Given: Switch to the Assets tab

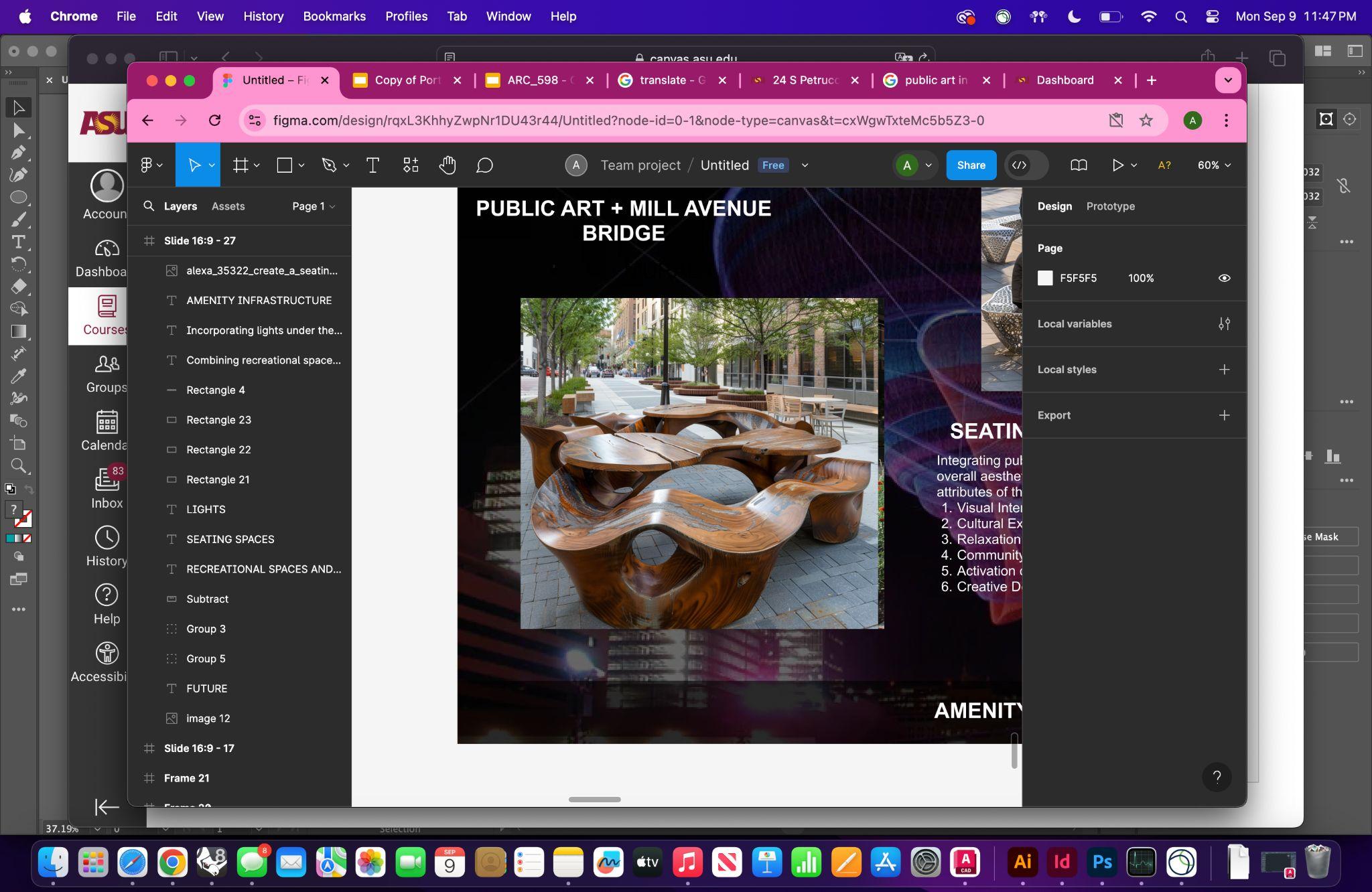Looking at the screenshot, I should 228,206.
